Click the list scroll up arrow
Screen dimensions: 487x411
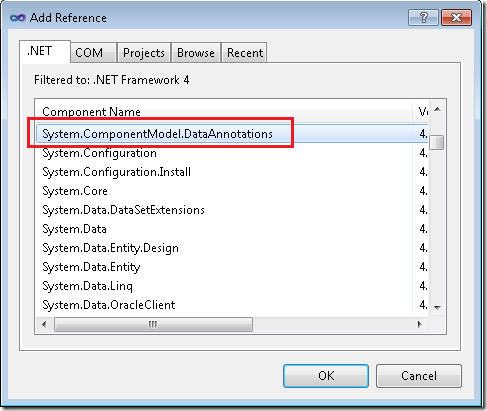[x=438, y=109]
